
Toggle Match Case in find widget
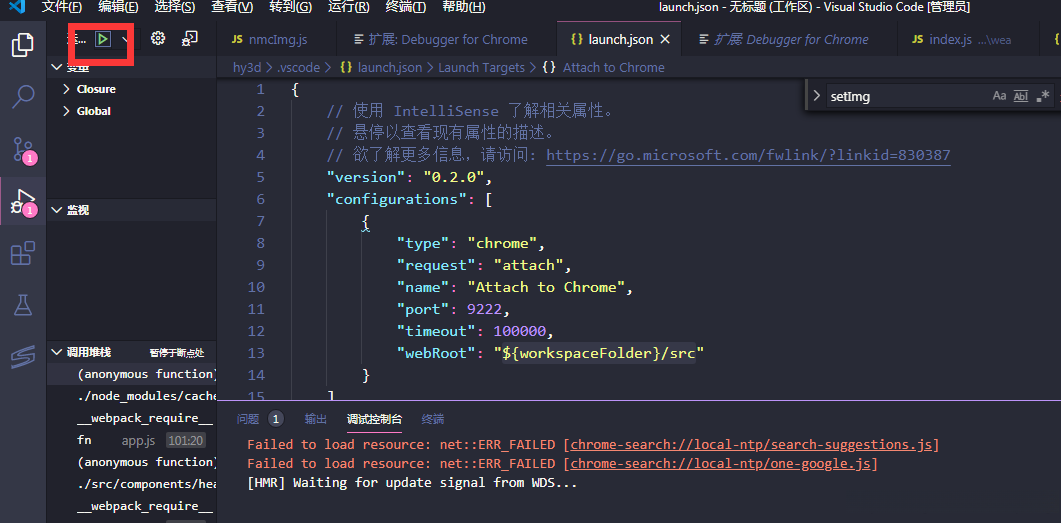(x=999, y=96)
